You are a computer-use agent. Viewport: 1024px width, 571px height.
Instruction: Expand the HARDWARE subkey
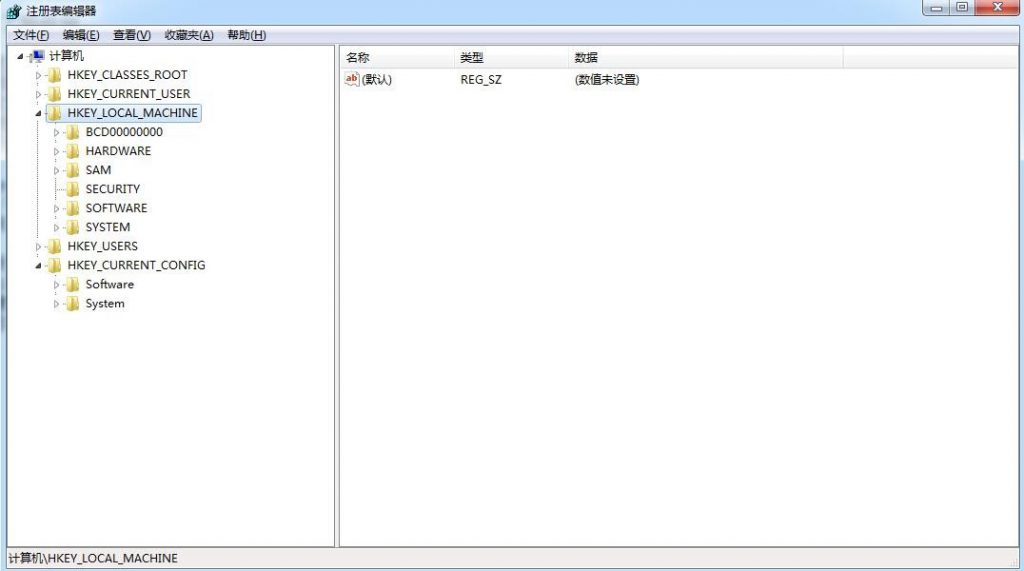pyautogui.click(x=56, y=152)
